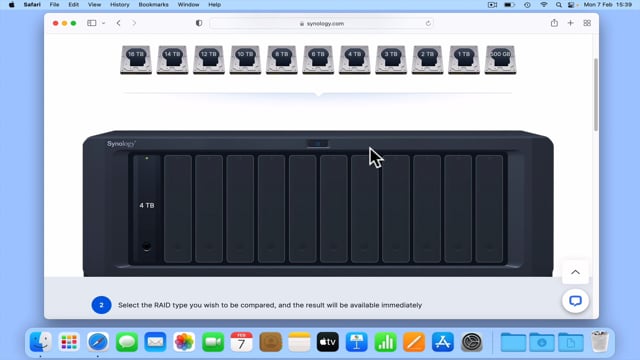Focus the synology.com address bar

click(x=321, y=24)
